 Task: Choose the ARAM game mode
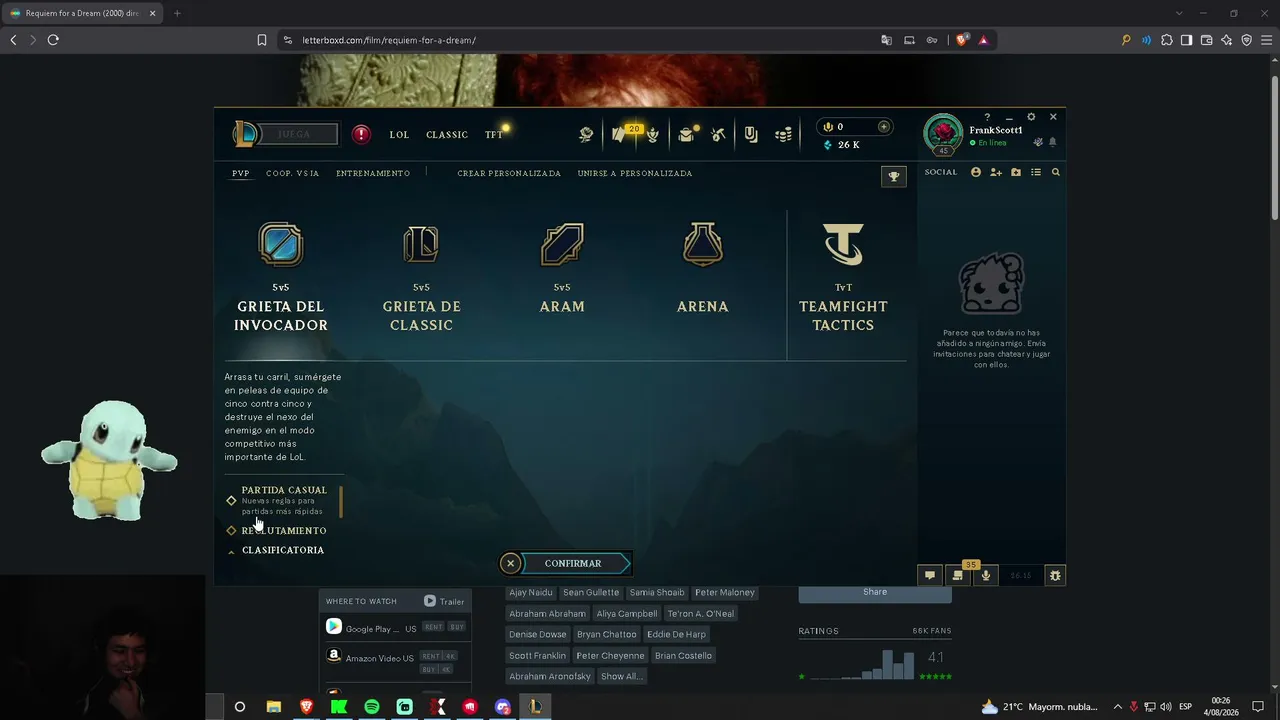pos(562,270)
